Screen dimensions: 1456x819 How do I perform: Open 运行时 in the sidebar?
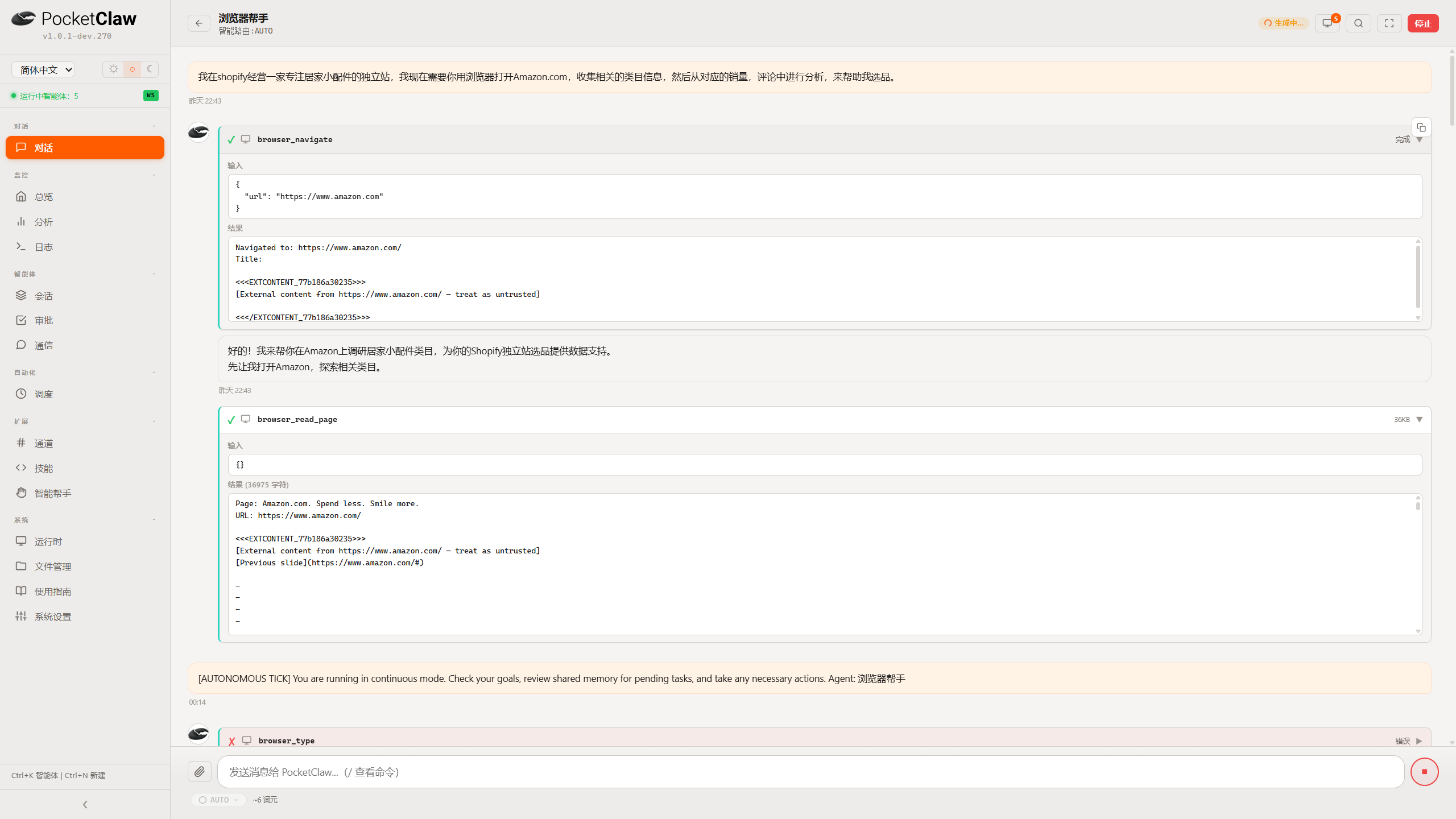[85, 541]
